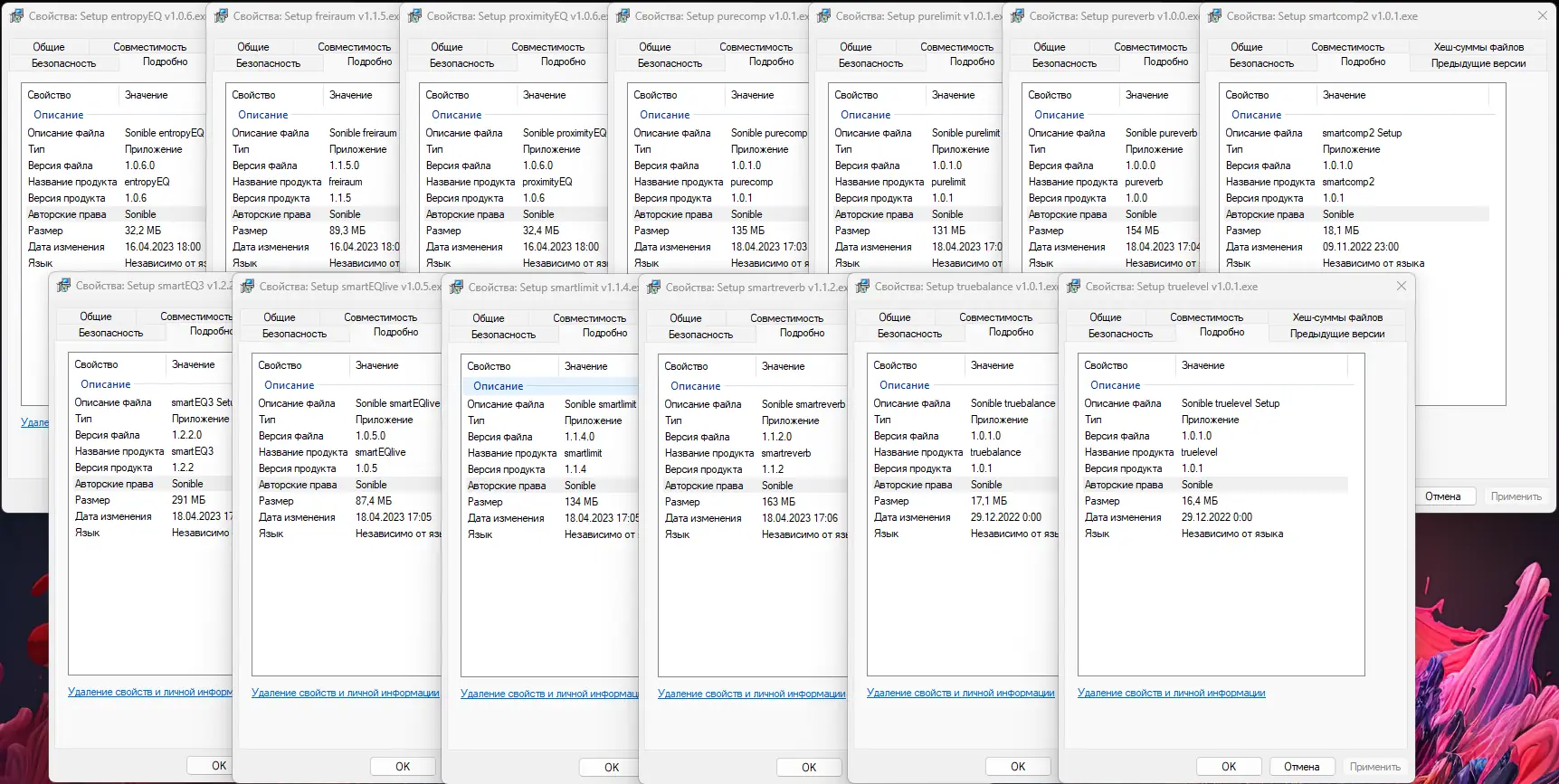
Task: Click the smartEQlive properties window title icon
Action: coord(247,287)
